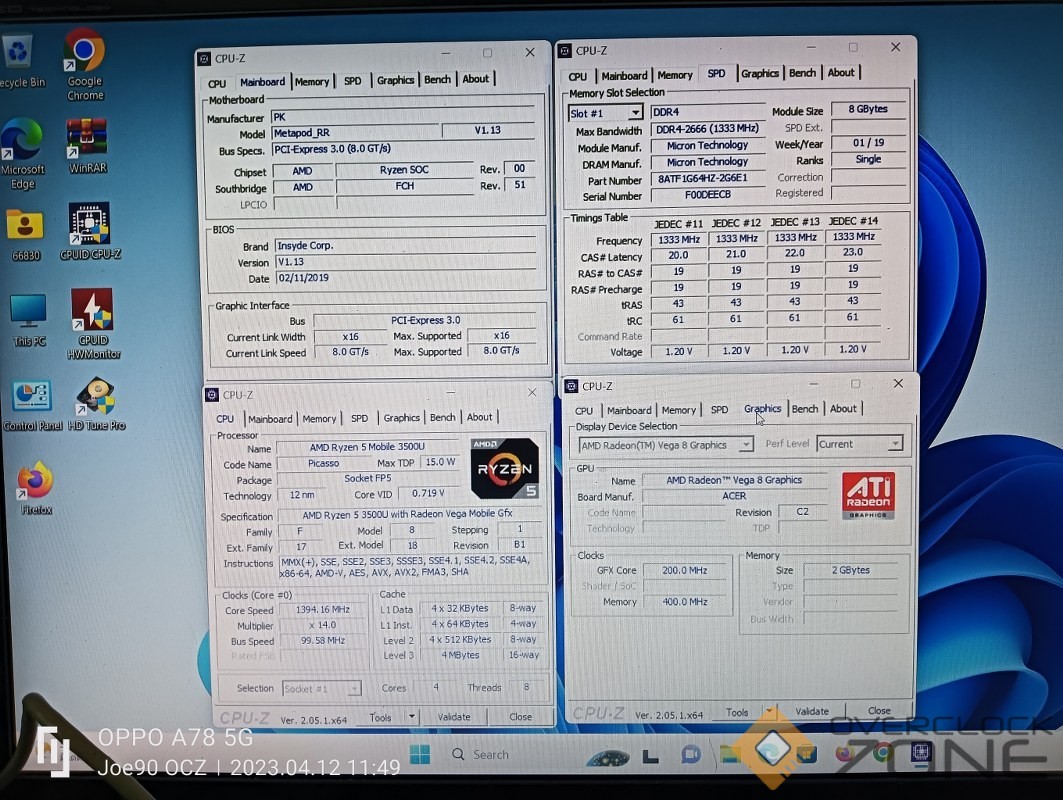Click the title bar app icon of the Motherboard CPU-Z window
This screenshot has height=800, width=1063.
click(x=204, y=59)
